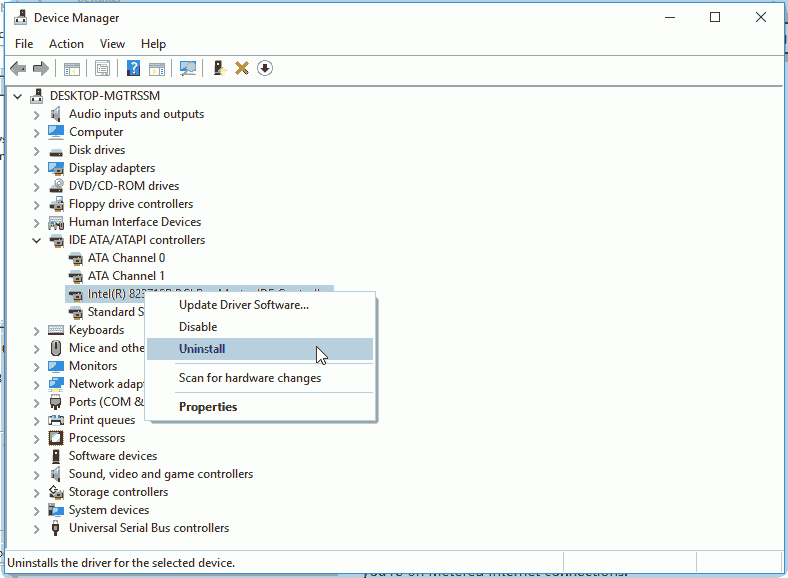This screenshot has height=578, width=788.
Task: Click the Universal Serial Bus controllers icon
Action: (56, 528)
